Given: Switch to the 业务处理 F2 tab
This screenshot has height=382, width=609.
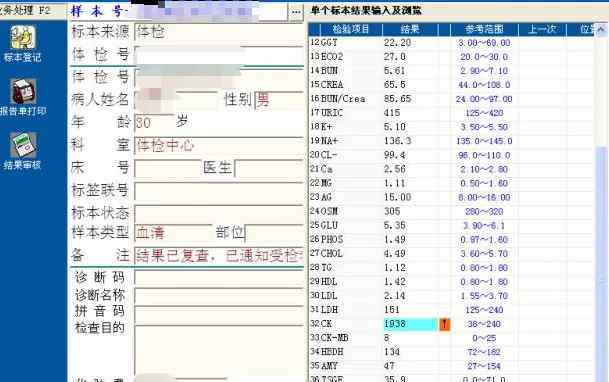Looking at the screenshot, I should click(x=26, y=10).
